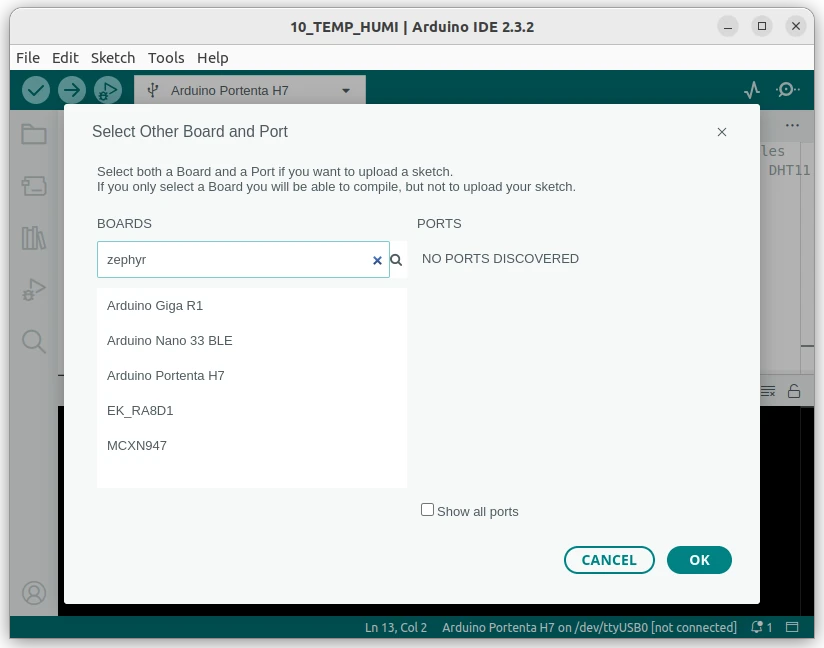Click the Upload arrow button
The height and width of the screenshot is (648, 824).
coord(72,90)
